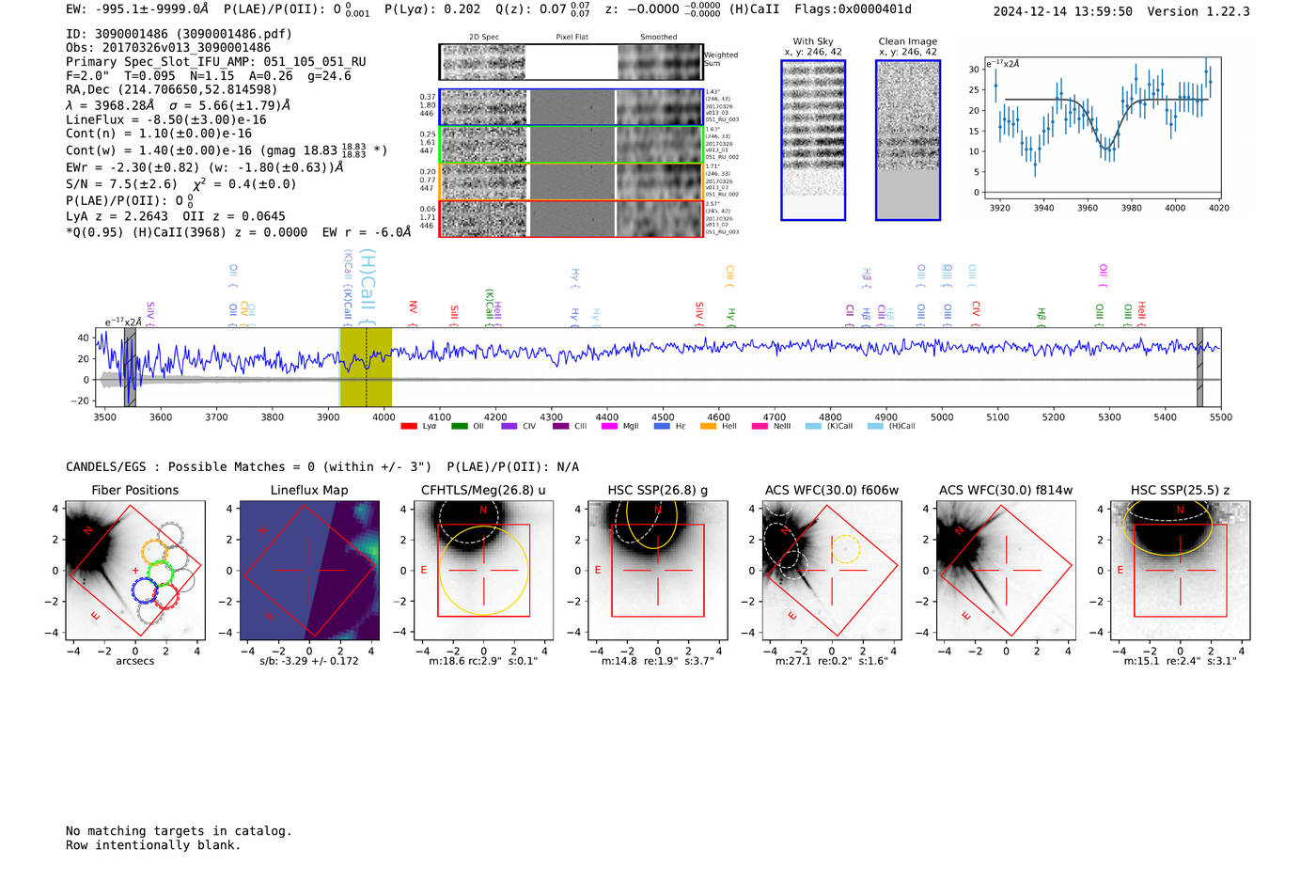Click the 'Primary Spec_Slot_IFU_AMP: 051_105_051_RU' line
The width and height of the screenshot is (1316, 896).
[x=216, y=62]
